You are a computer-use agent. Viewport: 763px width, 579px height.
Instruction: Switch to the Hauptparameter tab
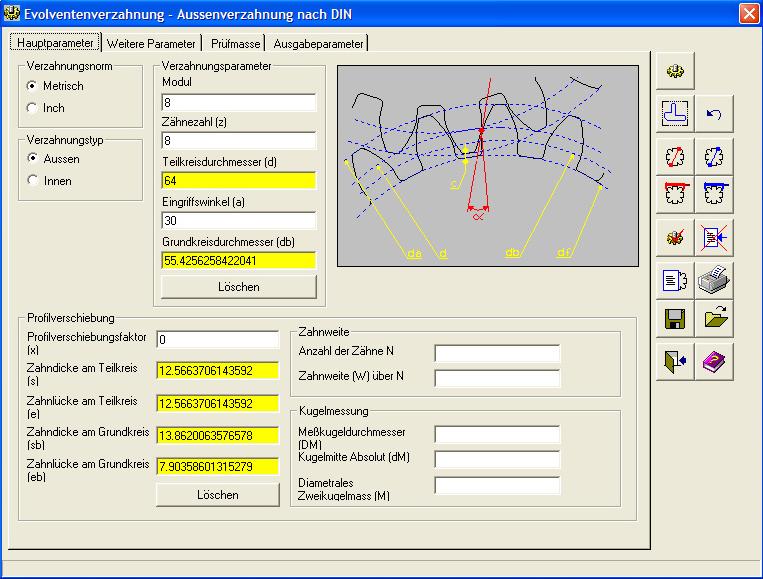[x=55, y=43]
